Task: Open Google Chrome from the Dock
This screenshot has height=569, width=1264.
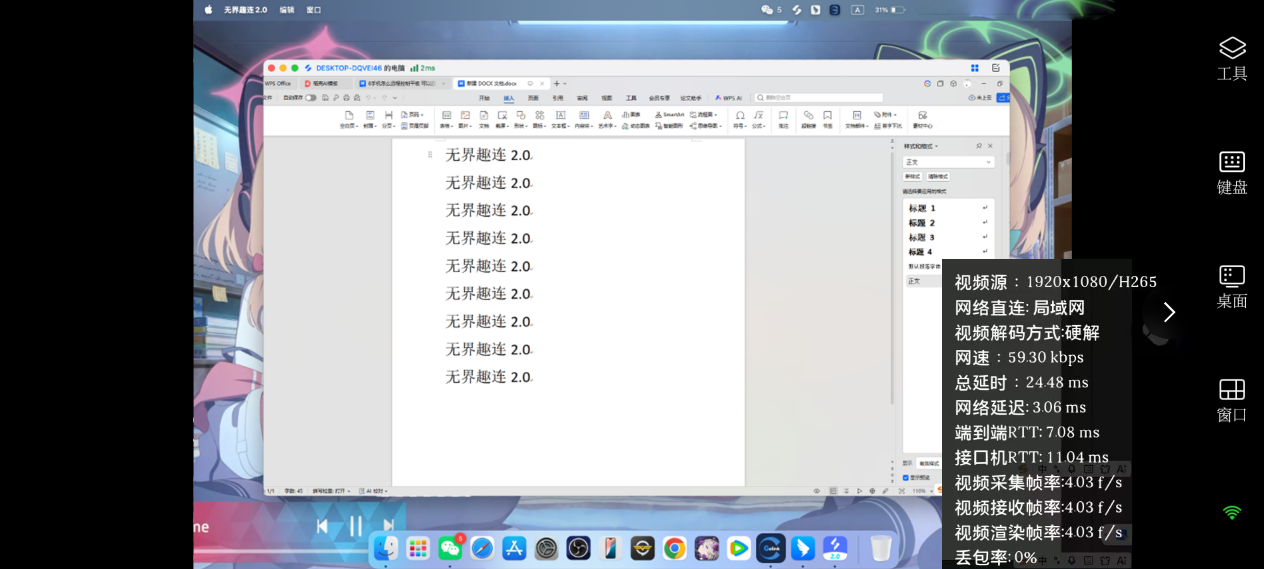Action: tap(675, 548)
